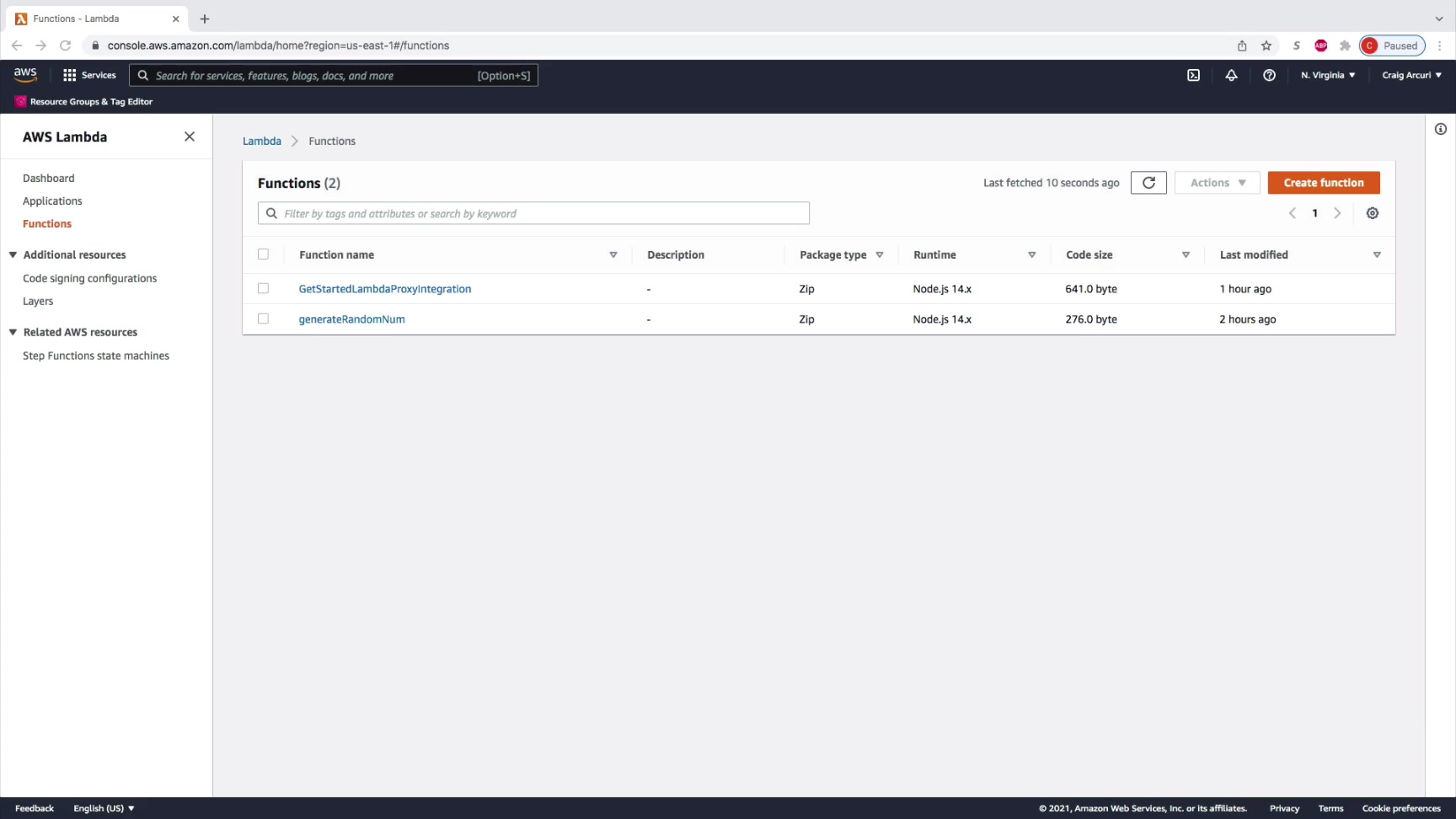Go to previous page of functions
Viewport: 1456px width, 819px height.
1293,213
